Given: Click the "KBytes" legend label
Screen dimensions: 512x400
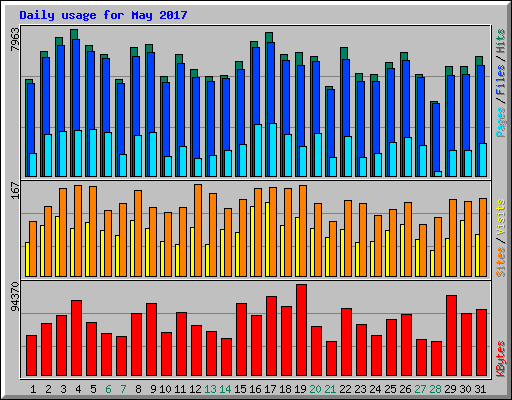Looking at the screenshot, I should 500,359.
